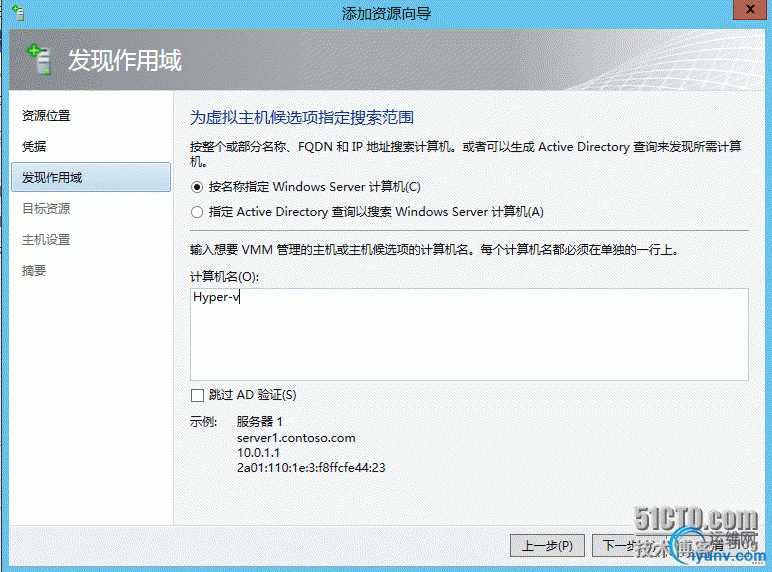
Task: Click the server icon beside 发现作用域 header
Action: [39, 59]
